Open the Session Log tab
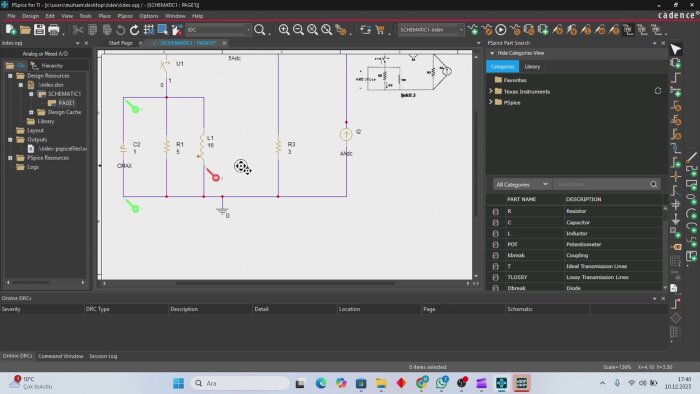 point(103,356)
